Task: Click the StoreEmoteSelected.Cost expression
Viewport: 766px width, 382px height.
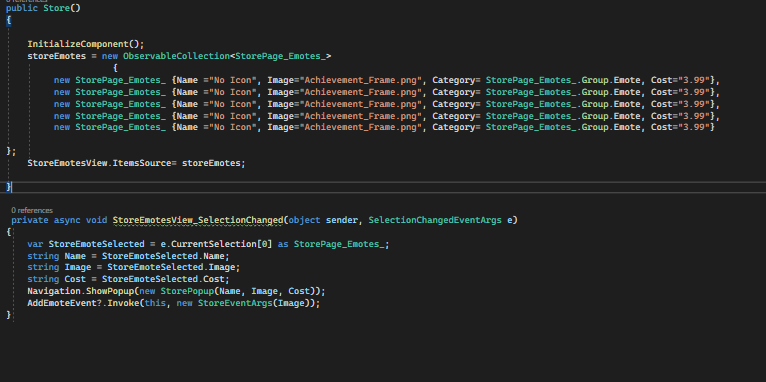Action: point(163,279)
